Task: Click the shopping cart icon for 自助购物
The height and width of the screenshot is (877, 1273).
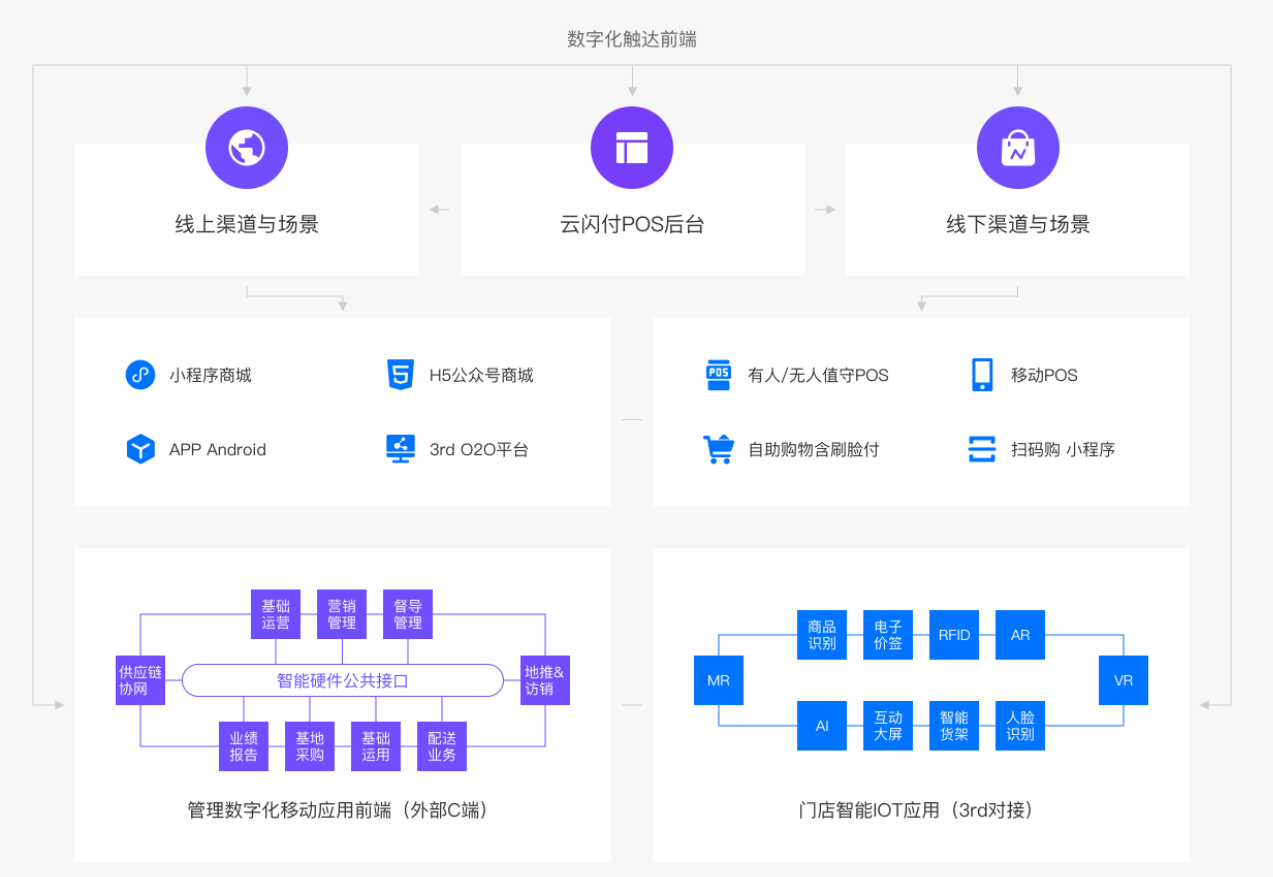Action: coord(718,450)
